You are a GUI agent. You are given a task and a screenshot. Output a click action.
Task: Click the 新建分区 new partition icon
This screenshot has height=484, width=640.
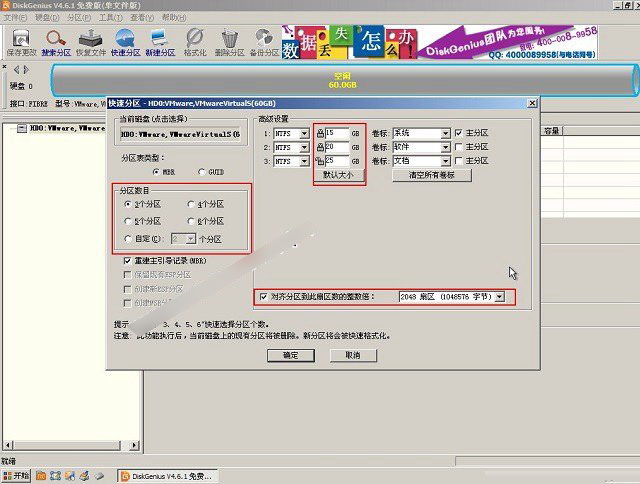pyautogui.click(x=160, y=43)
